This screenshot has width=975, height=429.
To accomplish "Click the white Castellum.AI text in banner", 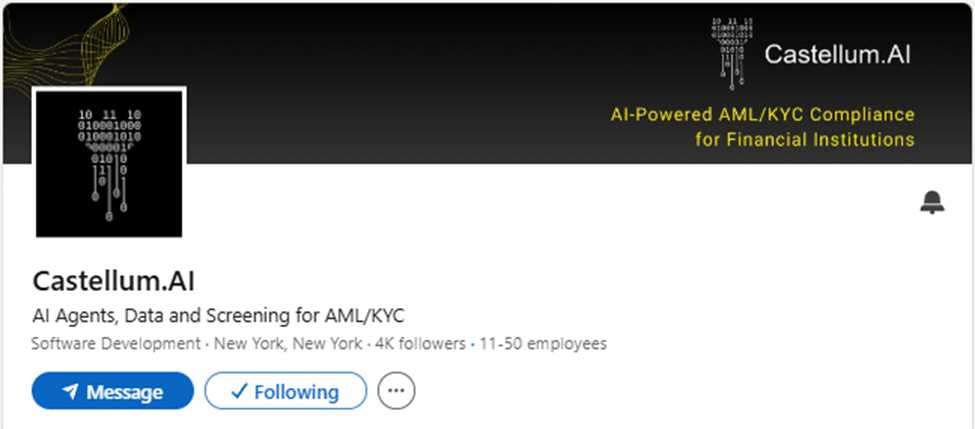I will [x=838, y=54].
